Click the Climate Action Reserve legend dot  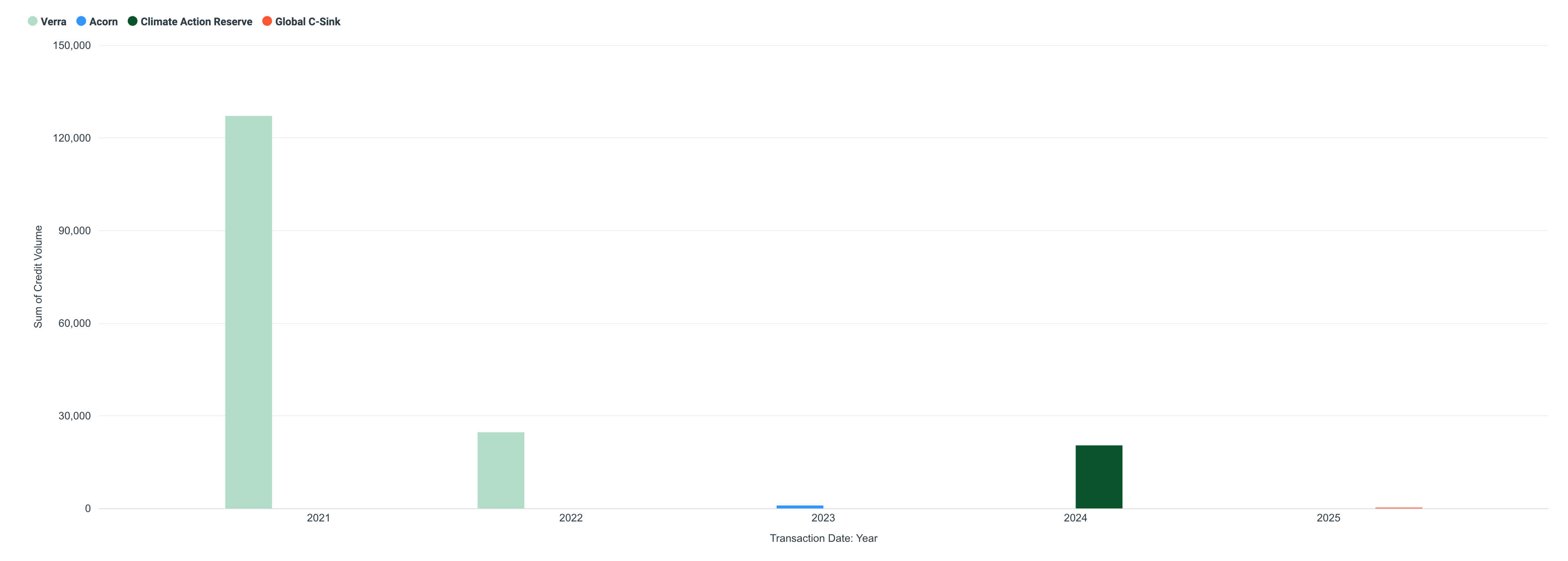(132, 21)
